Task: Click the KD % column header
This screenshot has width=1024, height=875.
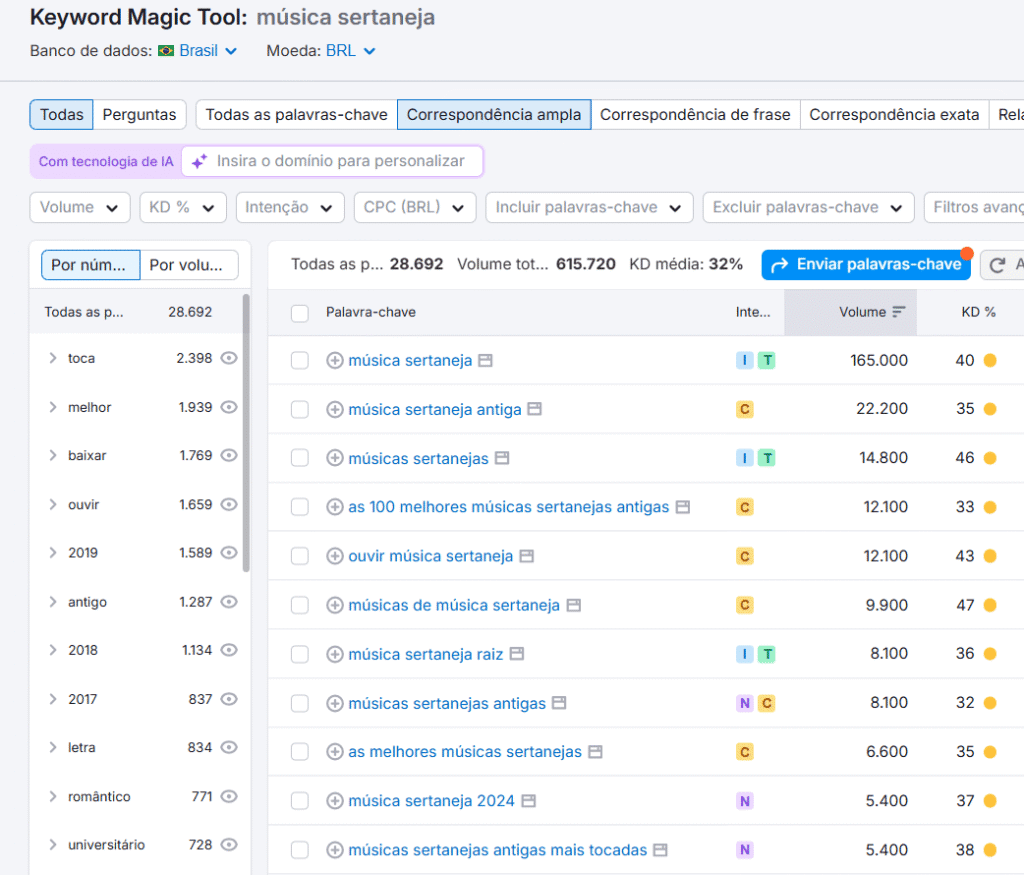Action: tap(978, 312)
